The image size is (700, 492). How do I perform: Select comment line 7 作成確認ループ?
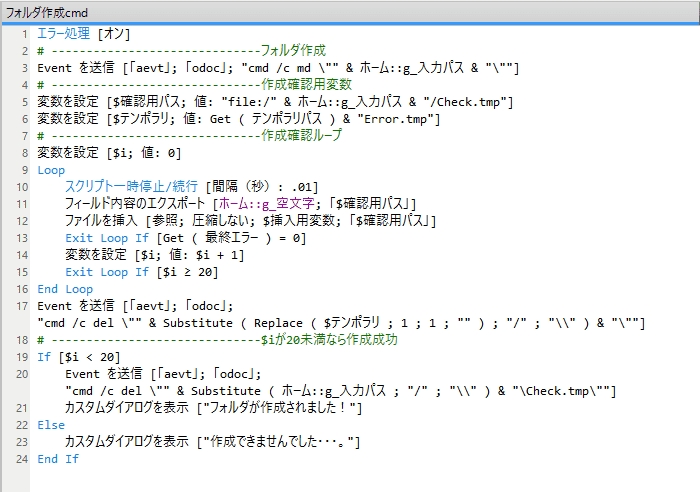click(x=190, y=135)
